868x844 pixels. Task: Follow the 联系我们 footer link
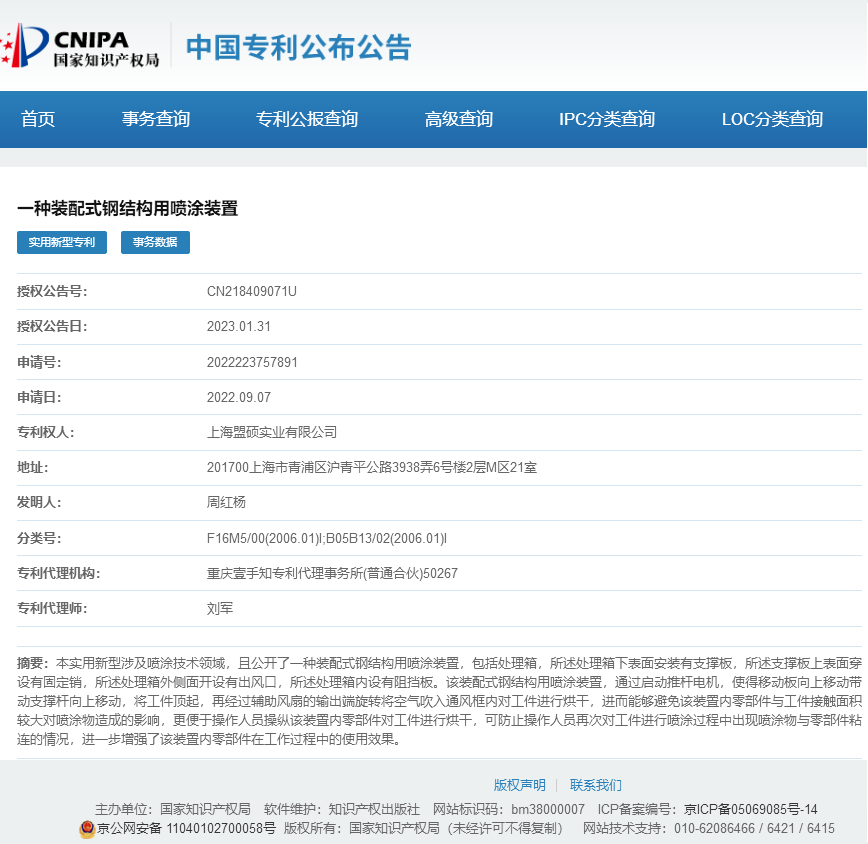(596, 785)
